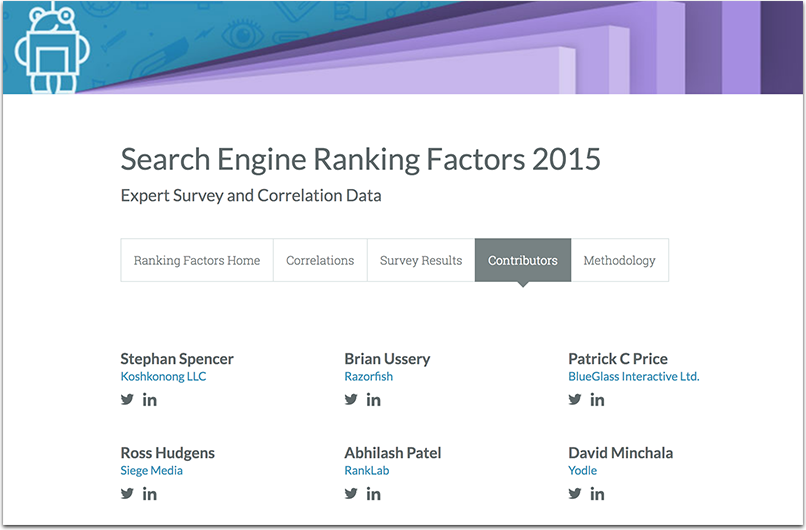Click the Ross Hudgens name

168,453
